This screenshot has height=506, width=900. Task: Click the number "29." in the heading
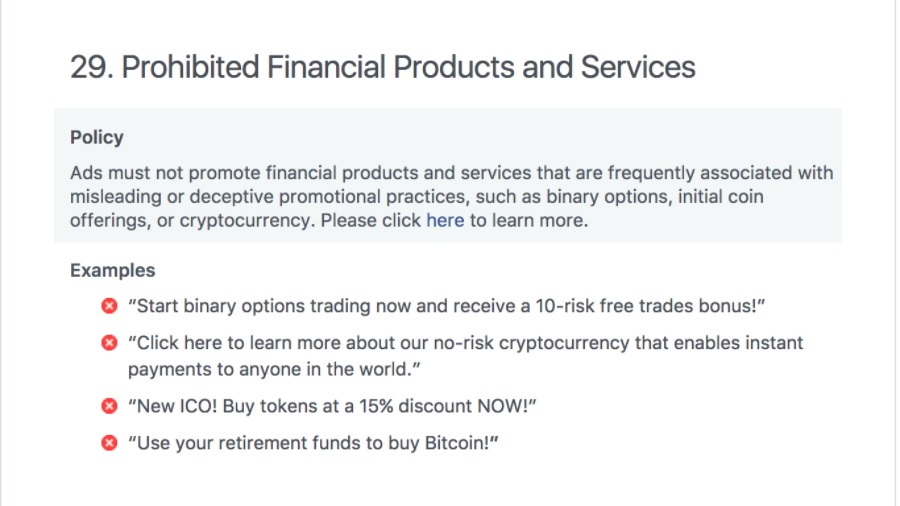pyautogui.click(x=92, y=67)
